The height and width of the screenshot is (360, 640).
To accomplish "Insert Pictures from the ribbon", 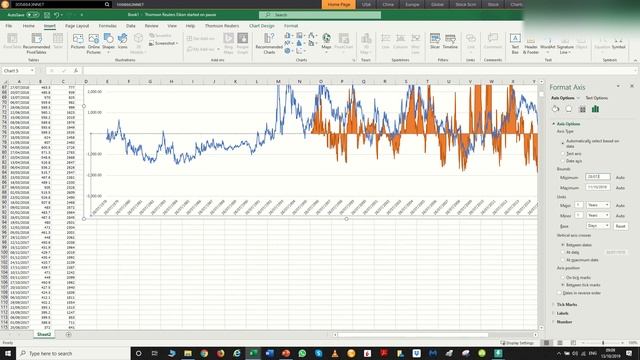I will (x=78, y=42).
